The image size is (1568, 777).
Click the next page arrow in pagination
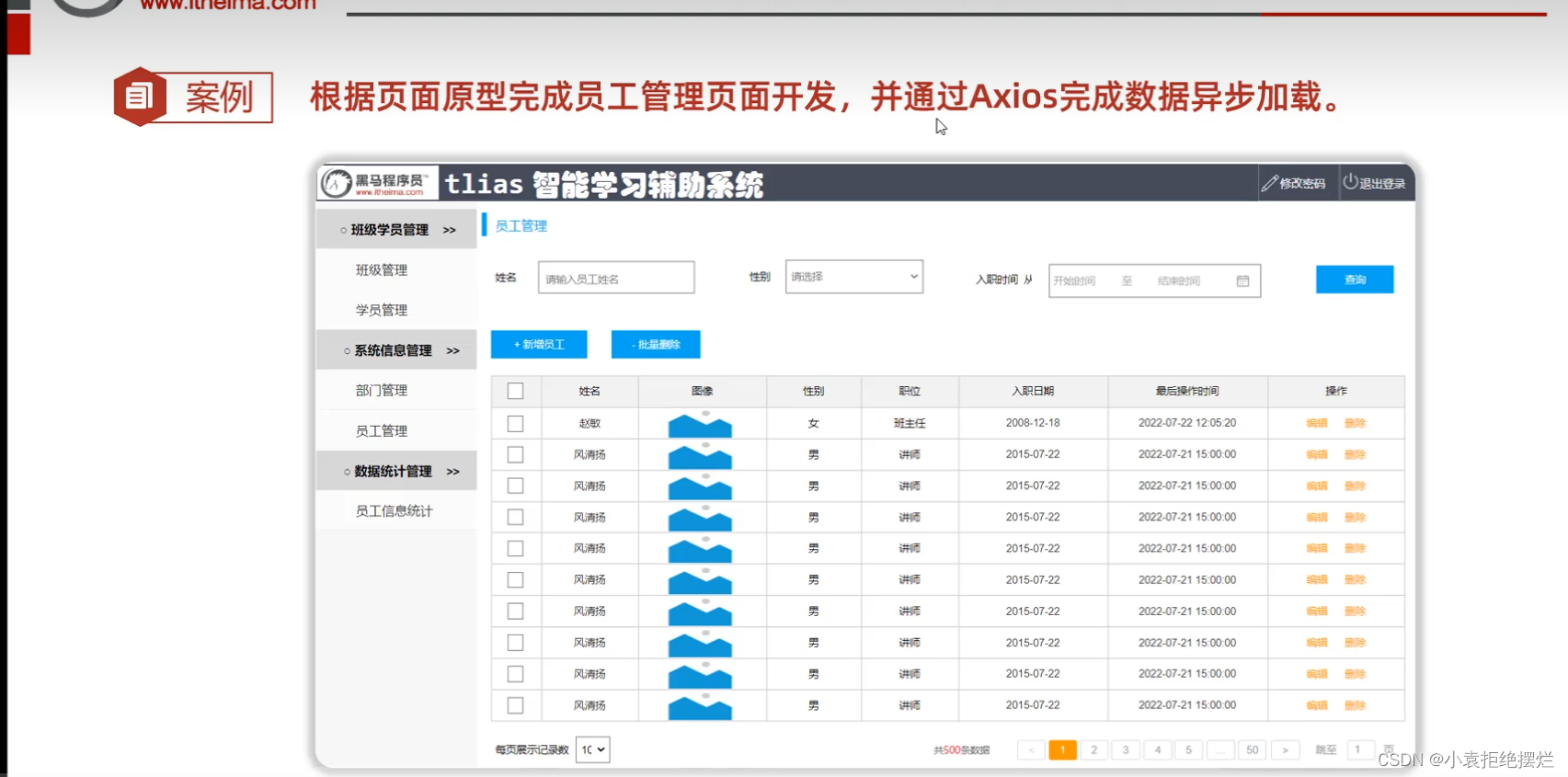[1286, 750]
